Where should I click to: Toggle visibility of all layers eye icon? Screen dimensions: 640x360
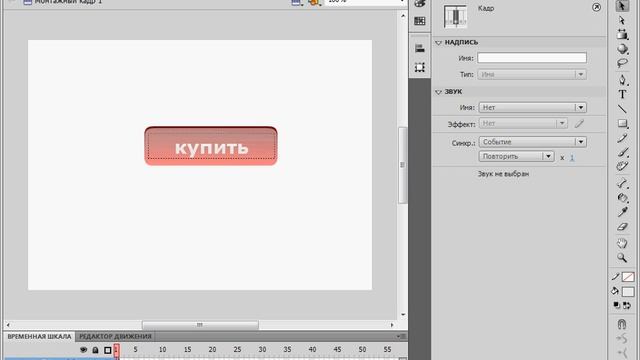(83, 350)
